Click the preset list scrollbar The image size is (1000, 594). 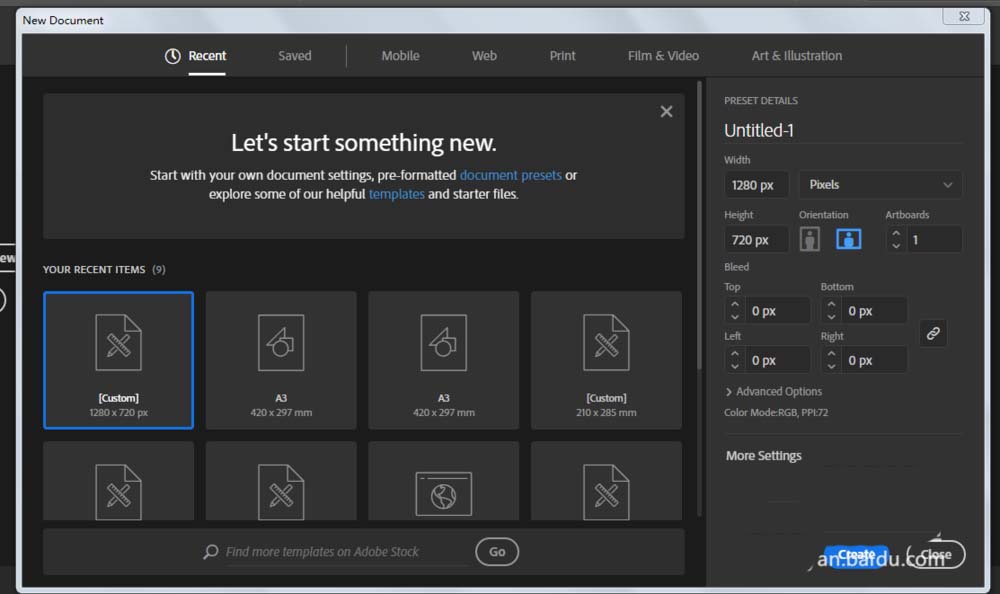coord(700,225)
